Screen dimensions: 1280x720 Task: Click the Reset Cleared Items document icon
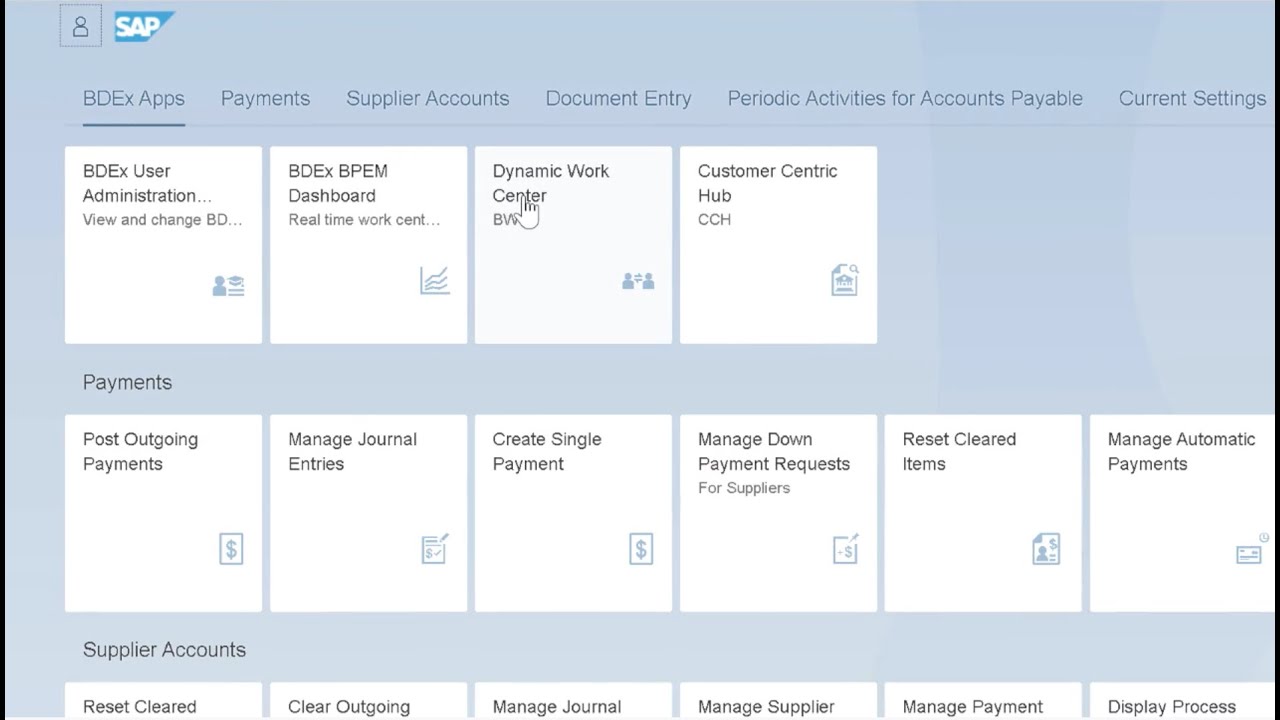(1046, 549)
